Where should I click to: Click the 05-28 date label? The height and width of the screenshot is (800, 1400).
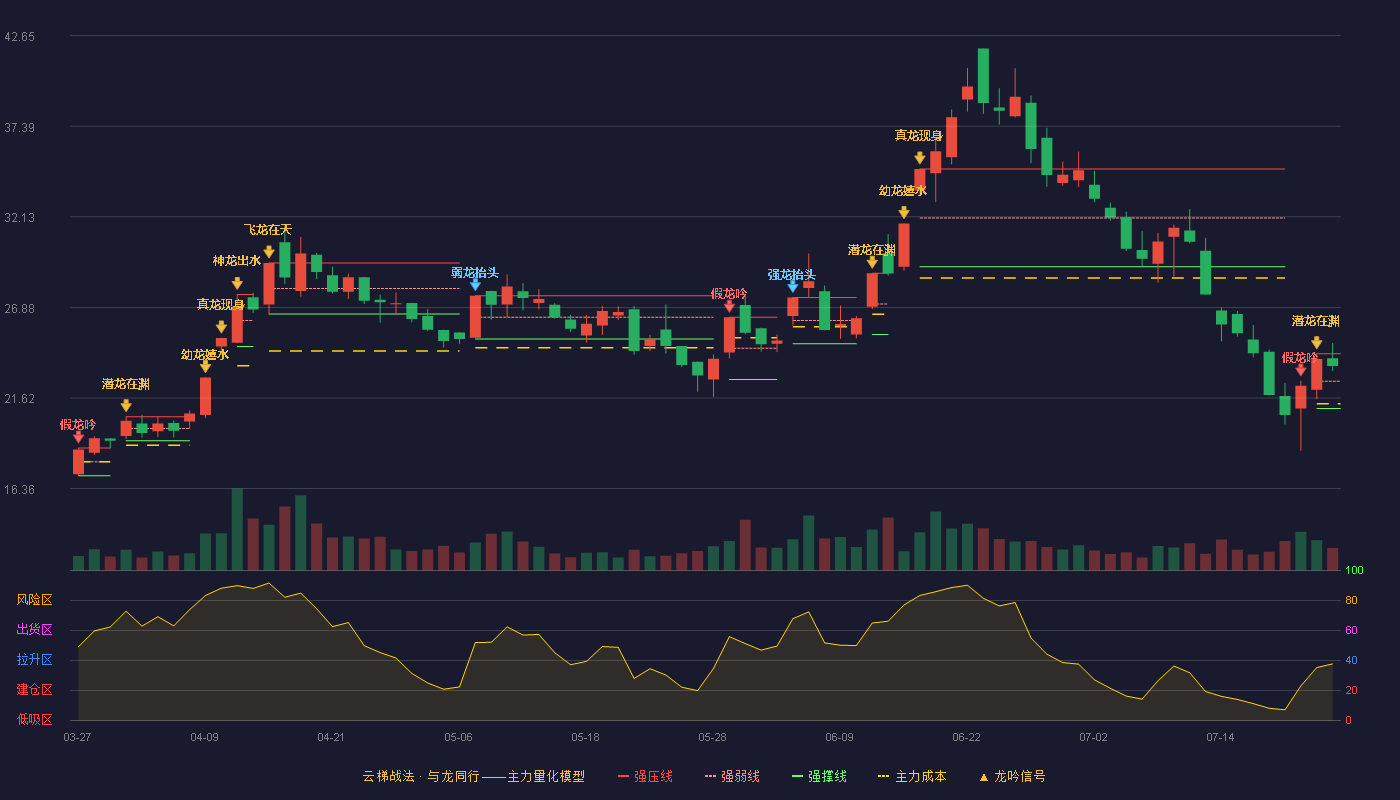[712, 737]
